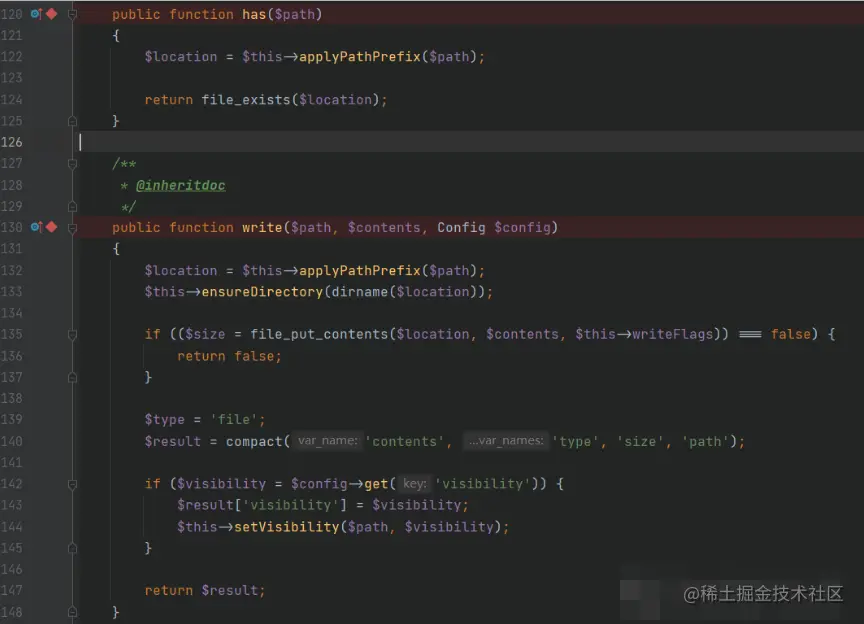Click the ...var_names: parameter hint

(x=506, y=441)
